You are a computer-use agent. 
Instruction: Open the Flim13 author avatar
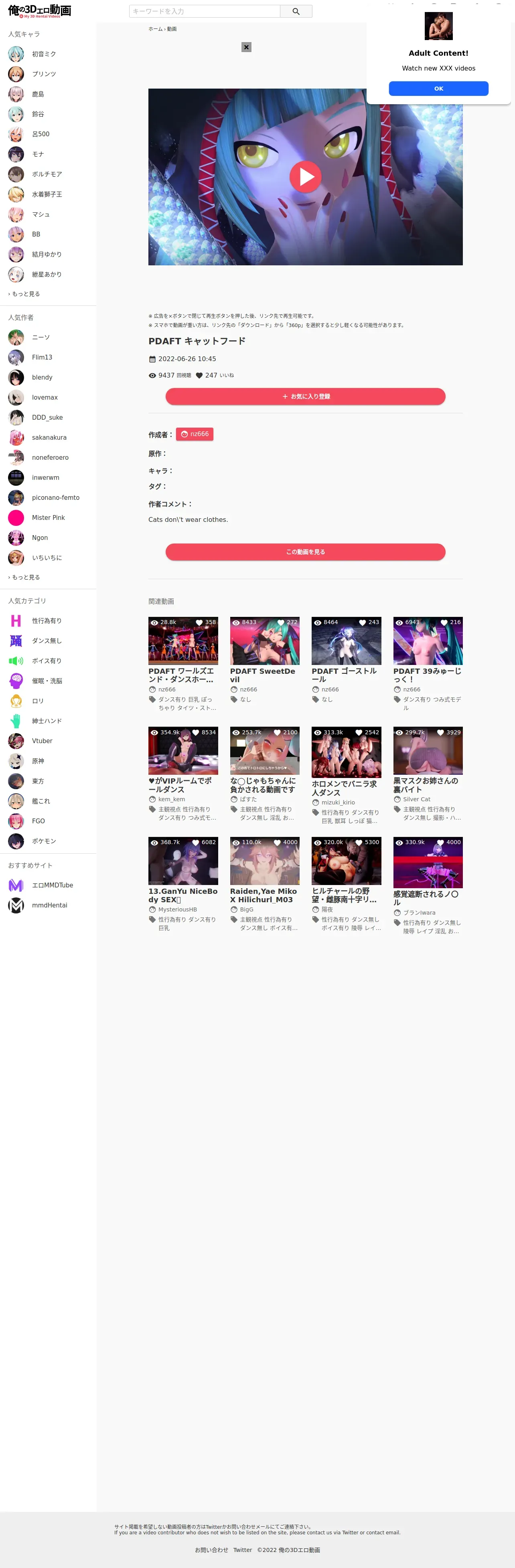click(16, 357)
